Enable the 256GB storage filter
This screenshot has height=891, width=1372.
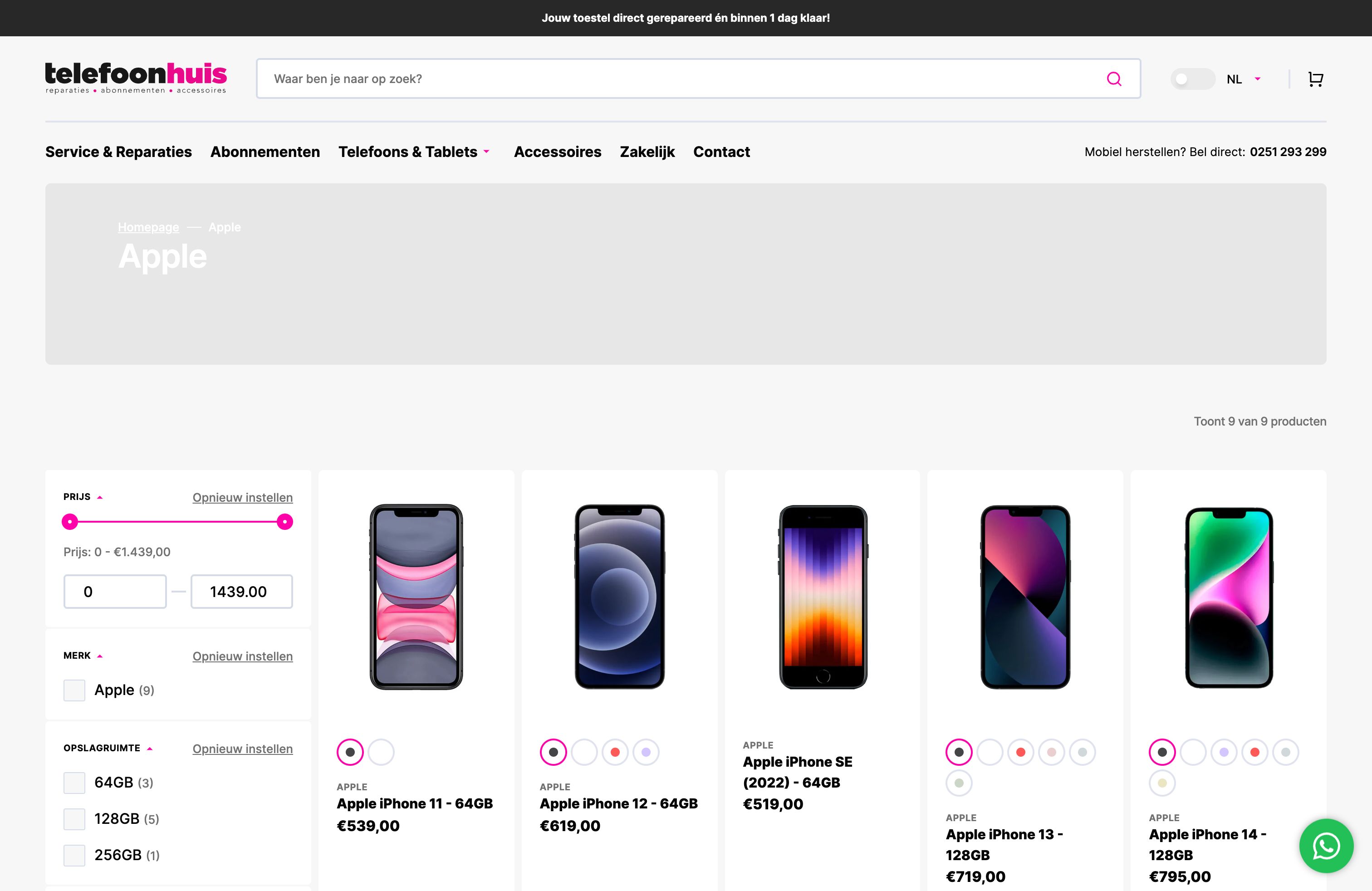point(74,855)
